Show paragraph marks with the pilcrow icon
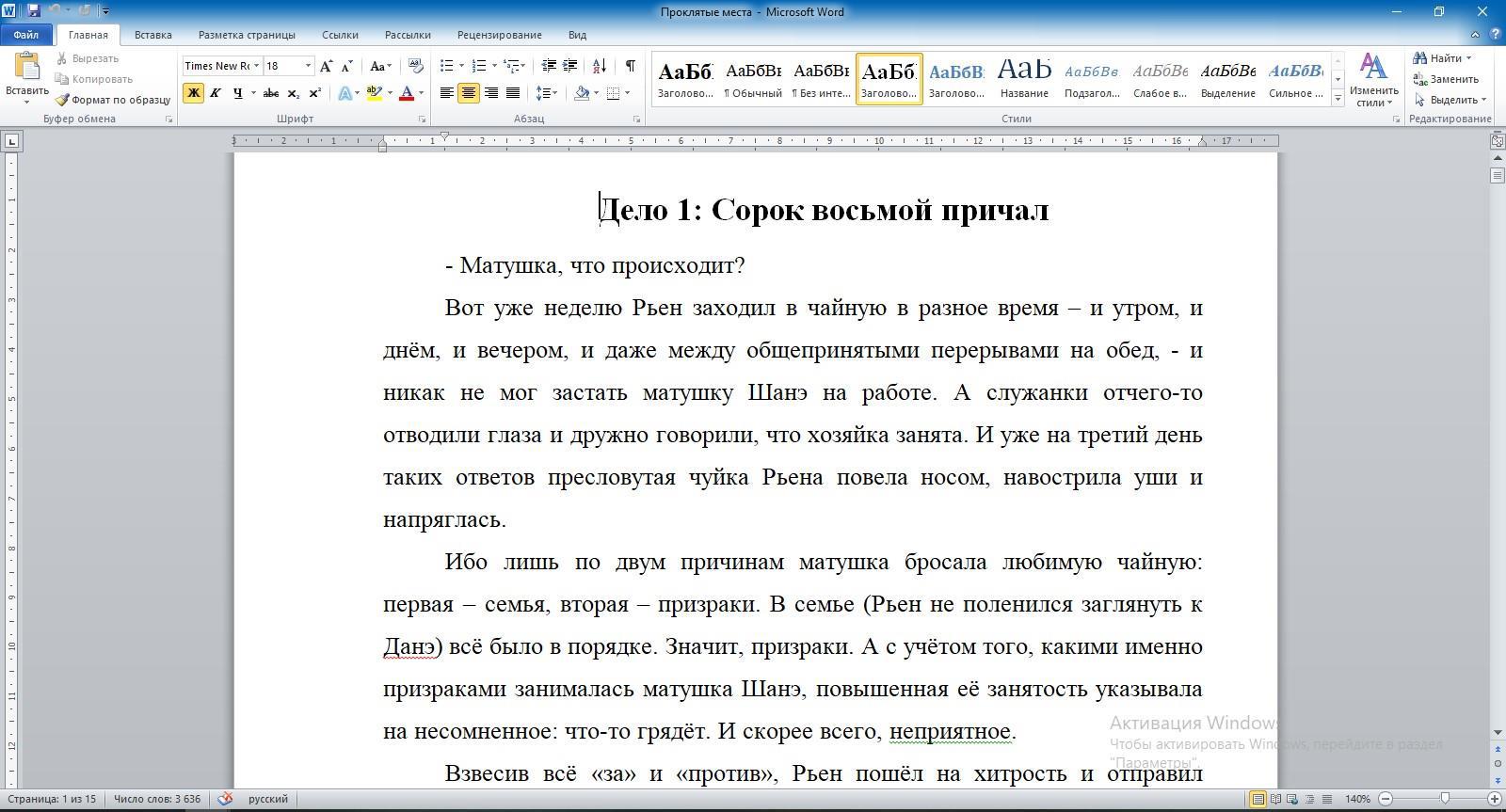Image resolution: width=1506 pixels, height=812 pixels. coord(630,66)
